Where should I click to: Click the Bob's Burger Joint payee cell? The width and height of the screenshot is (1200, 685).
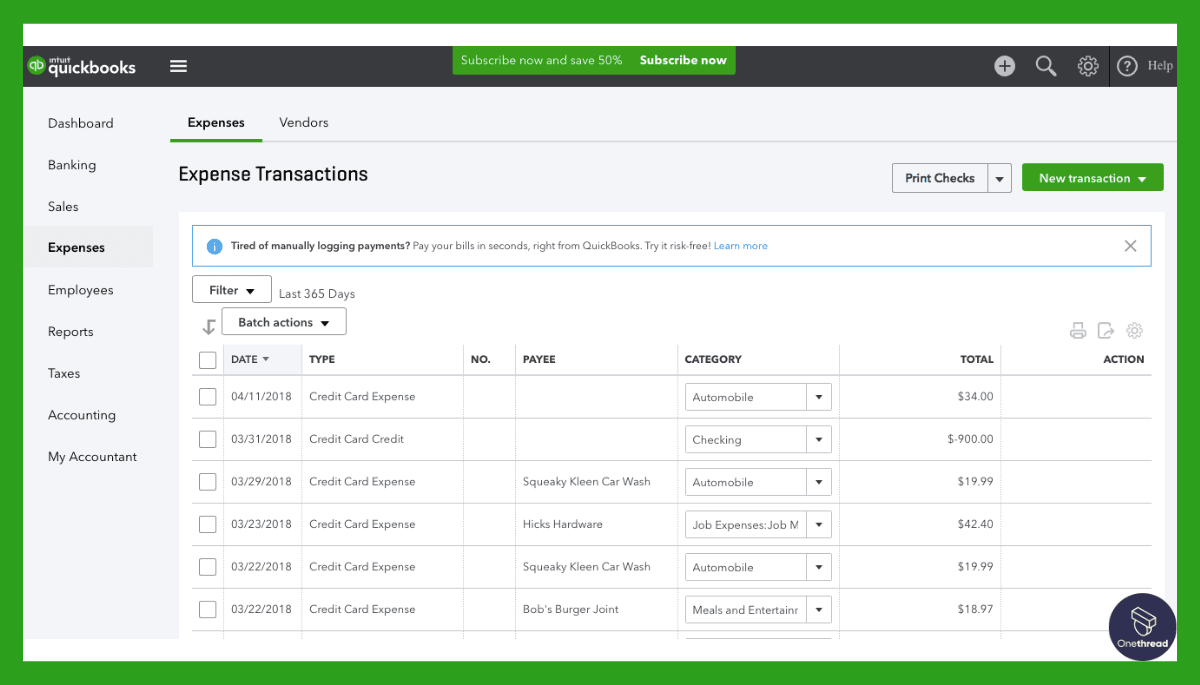tap(571, 609)
